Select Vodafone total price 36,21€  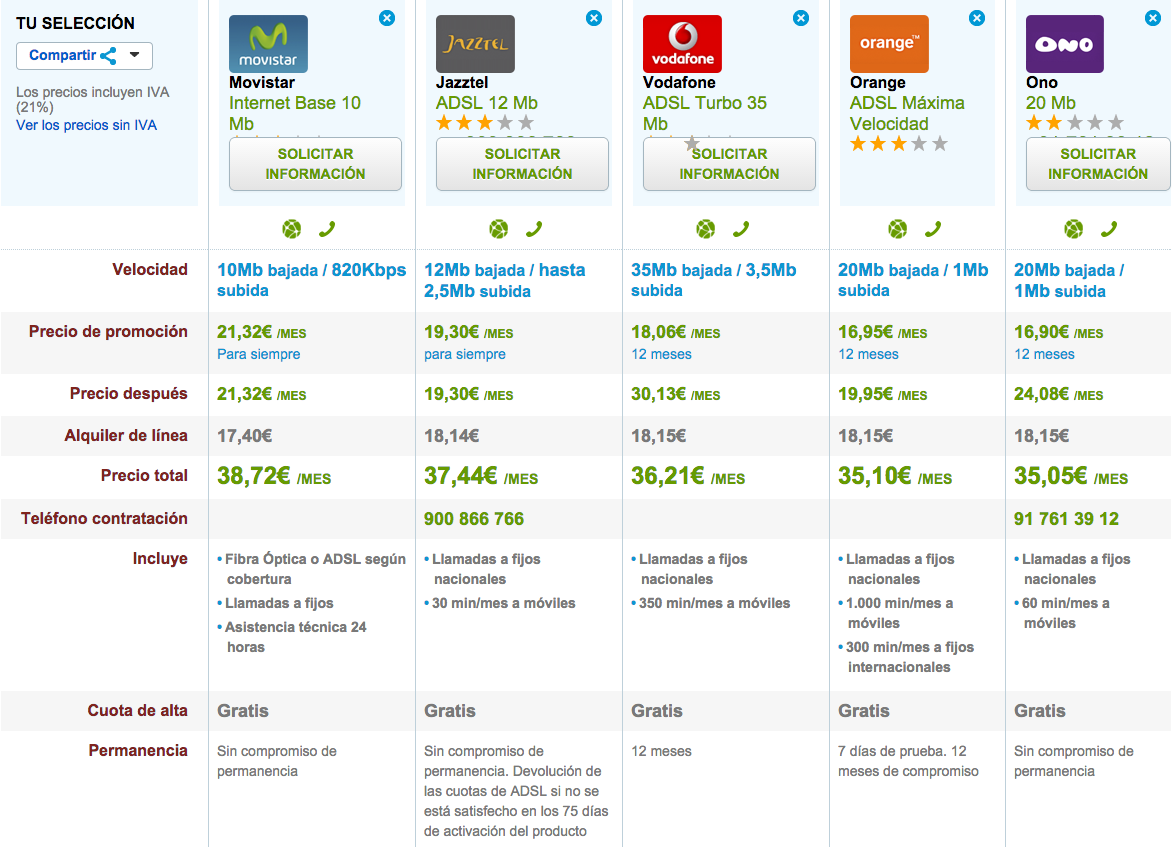point(688,476)
